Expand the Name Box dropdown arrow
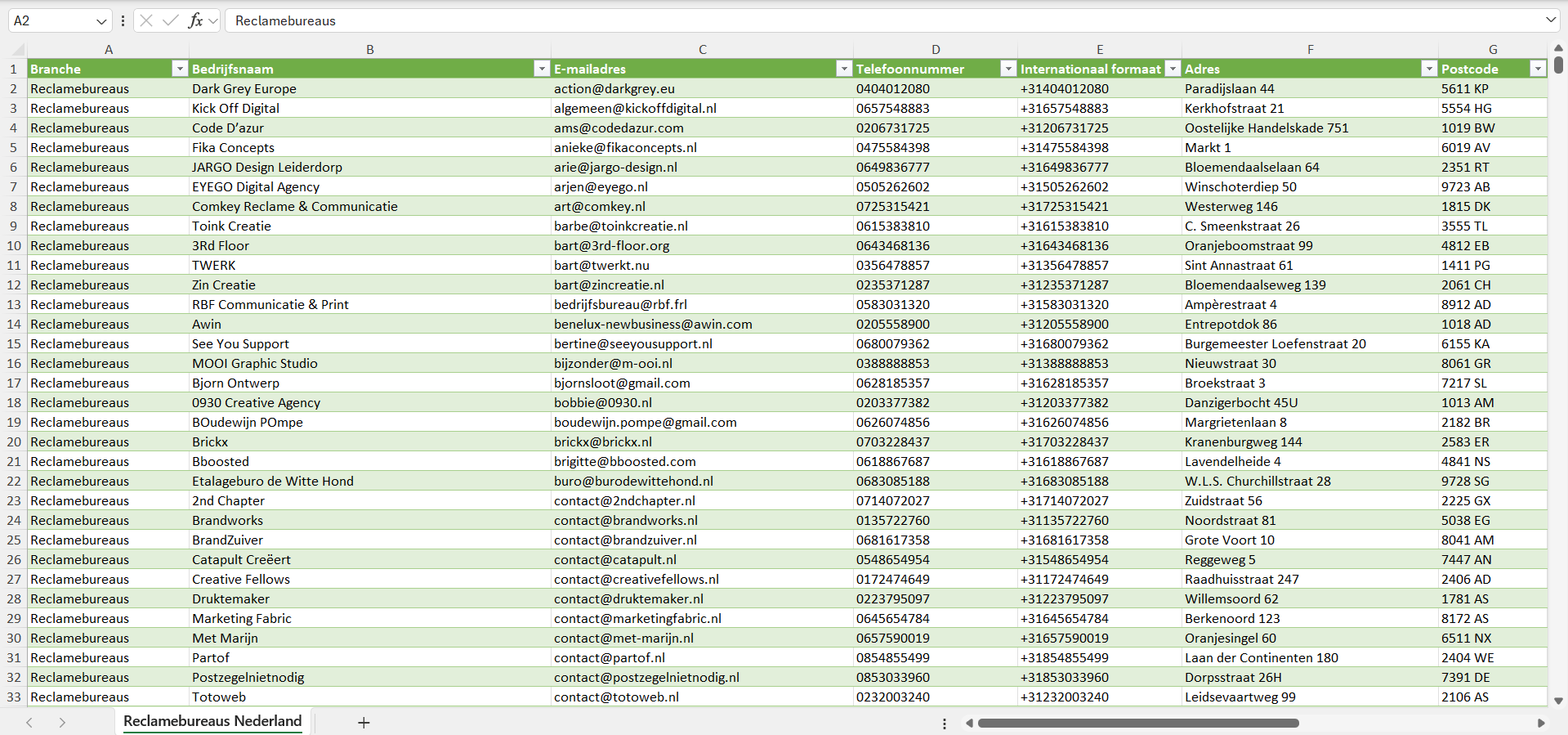The image size is (1568, 735). (x=101, y=20)
